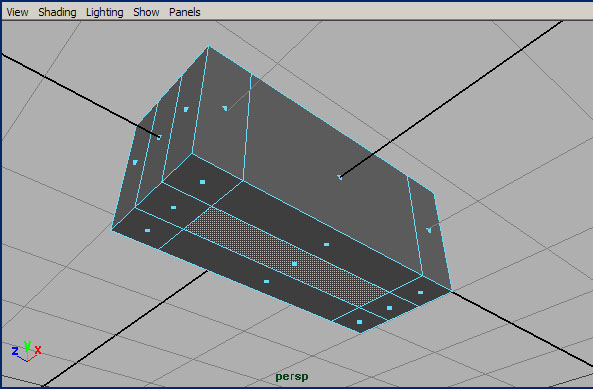The height and width of the screenshot is (389, 593).
Task: Select center dot of the large side face
Action: click(x=340, y=177)
